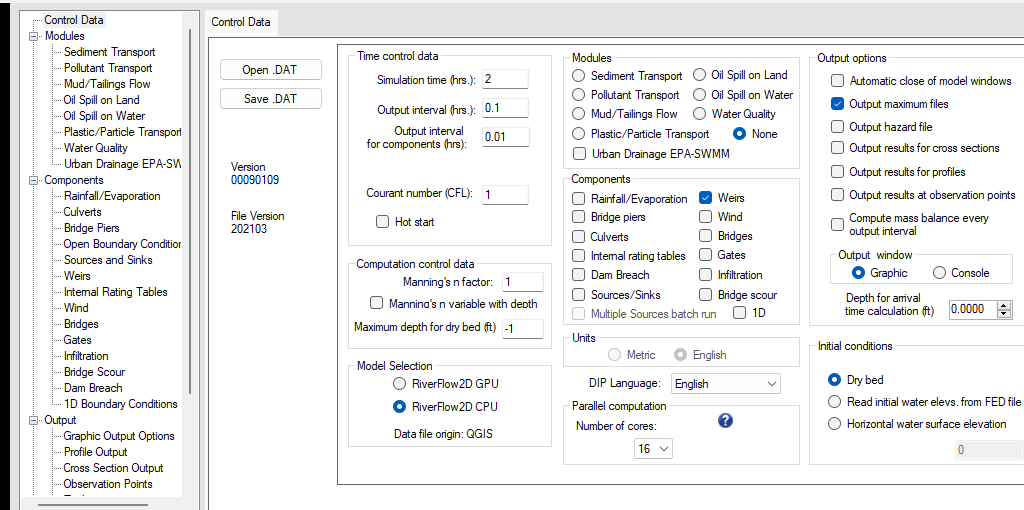Choose Graphic output window
The height and width of the screenshot is (510, 1024).
pos(859,273)
